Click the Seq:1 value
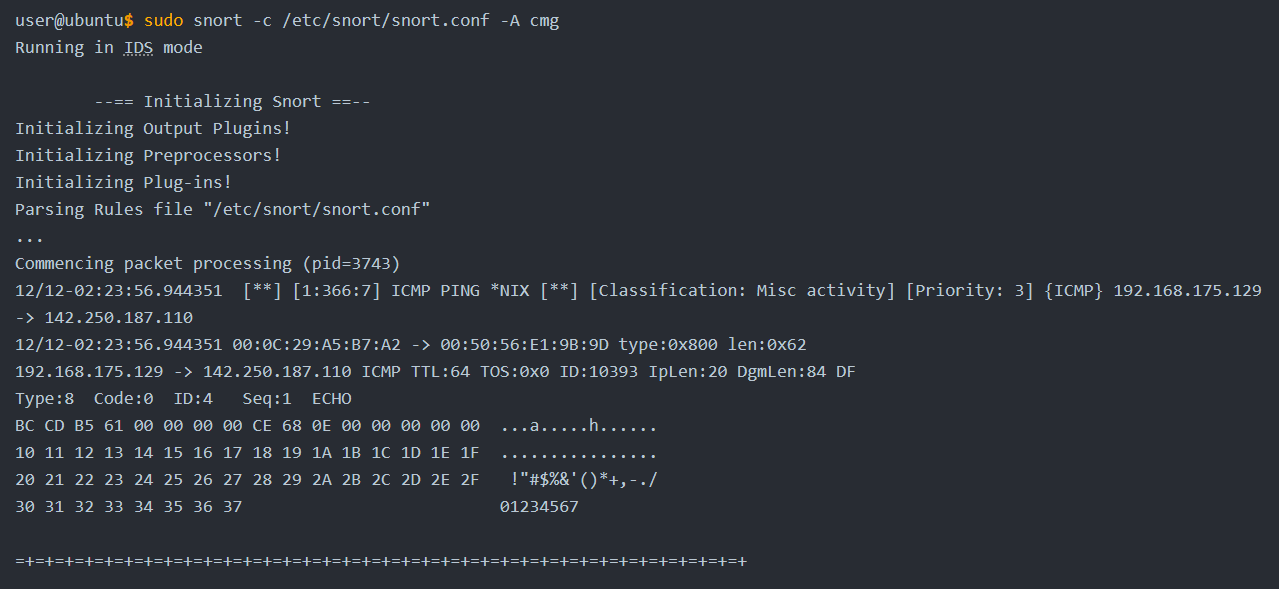The image size is (1279, 589). [267, 398]
